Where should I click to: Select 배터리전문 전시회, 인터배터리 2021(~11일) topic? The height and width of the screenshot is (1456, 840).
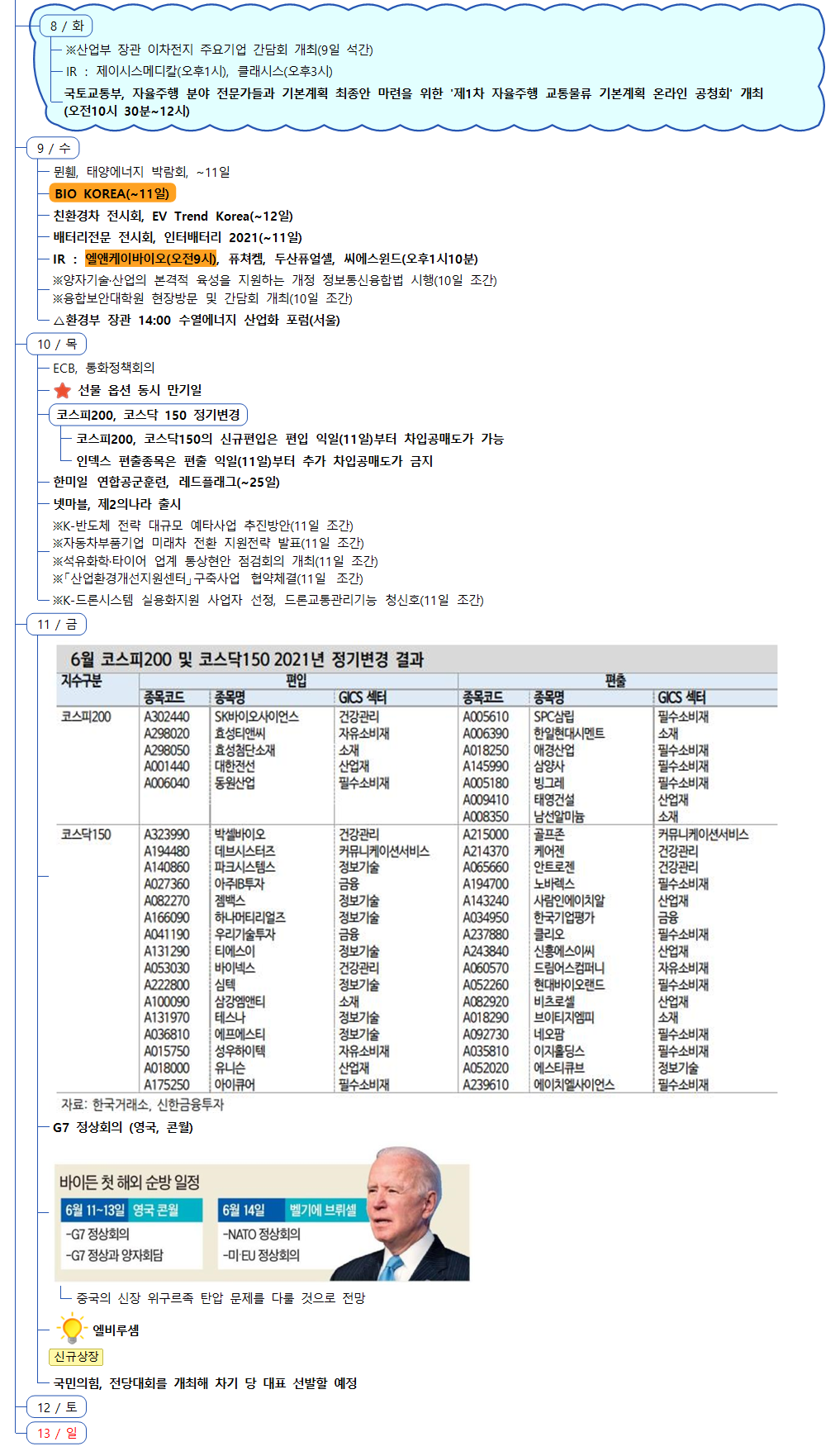[178, 237]
